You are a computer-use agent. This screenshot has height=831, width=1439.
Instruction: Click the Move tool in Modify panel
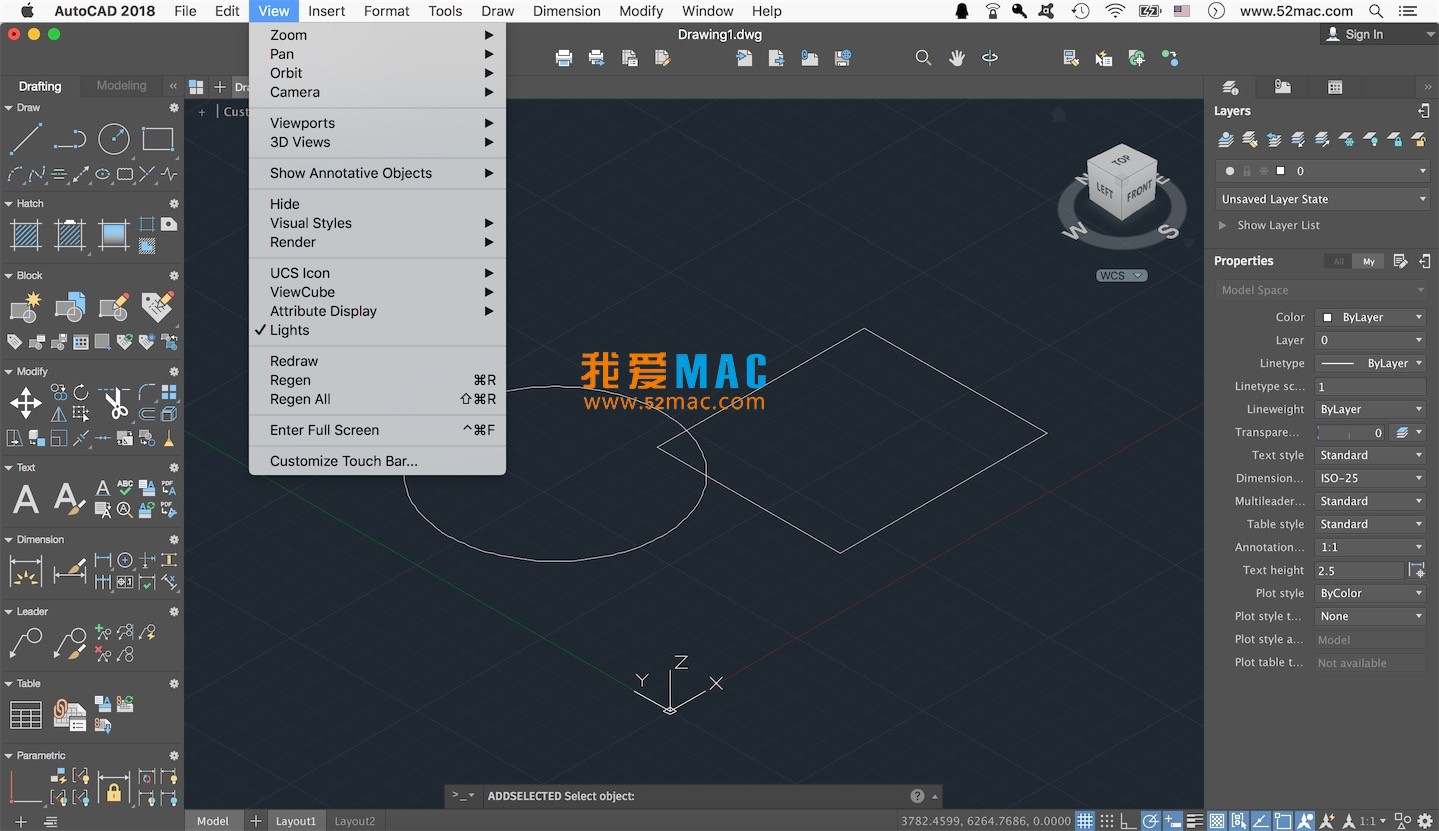(25, 403)
